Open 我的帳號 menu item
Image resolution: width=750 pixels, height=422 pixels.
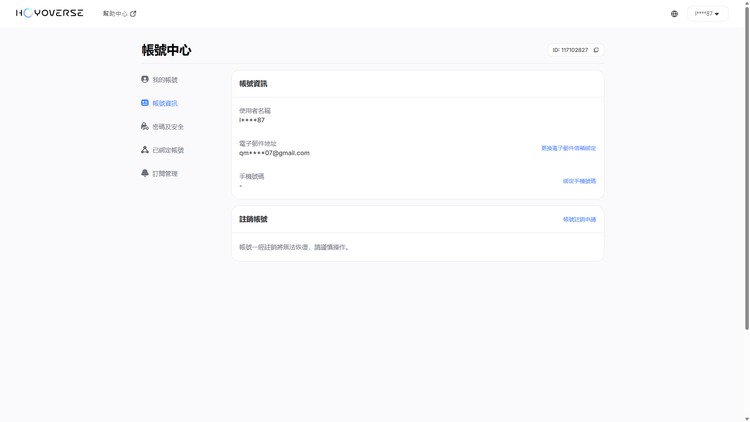[165, 80]
